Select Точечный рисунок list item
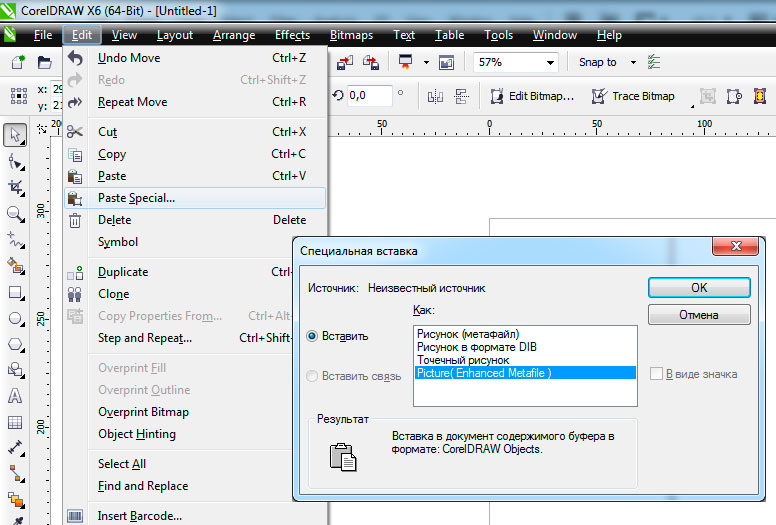 (x=525, y=360)
